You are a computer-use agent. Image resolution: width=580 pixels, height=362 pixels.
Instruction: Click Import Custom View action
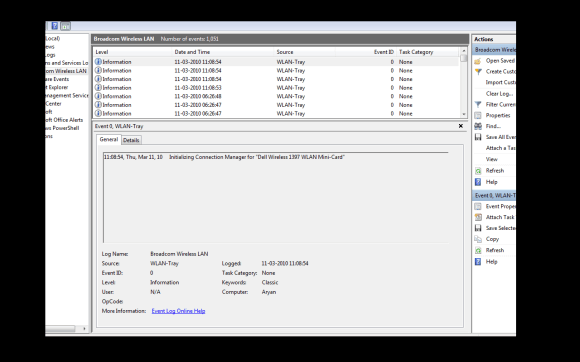(500, 82)
